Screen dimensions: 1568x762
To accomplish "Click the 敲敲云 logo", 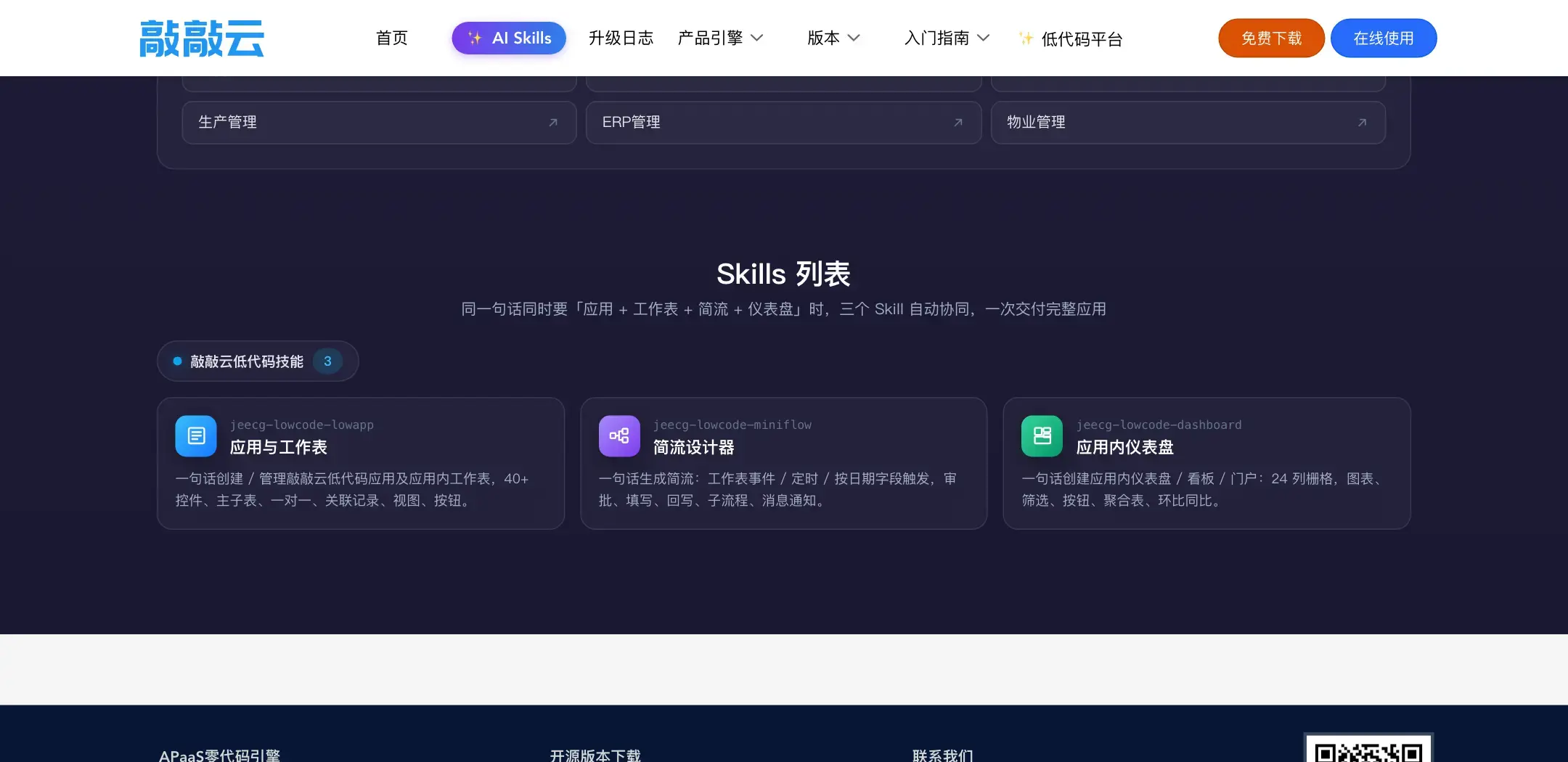I will point(202,38).
